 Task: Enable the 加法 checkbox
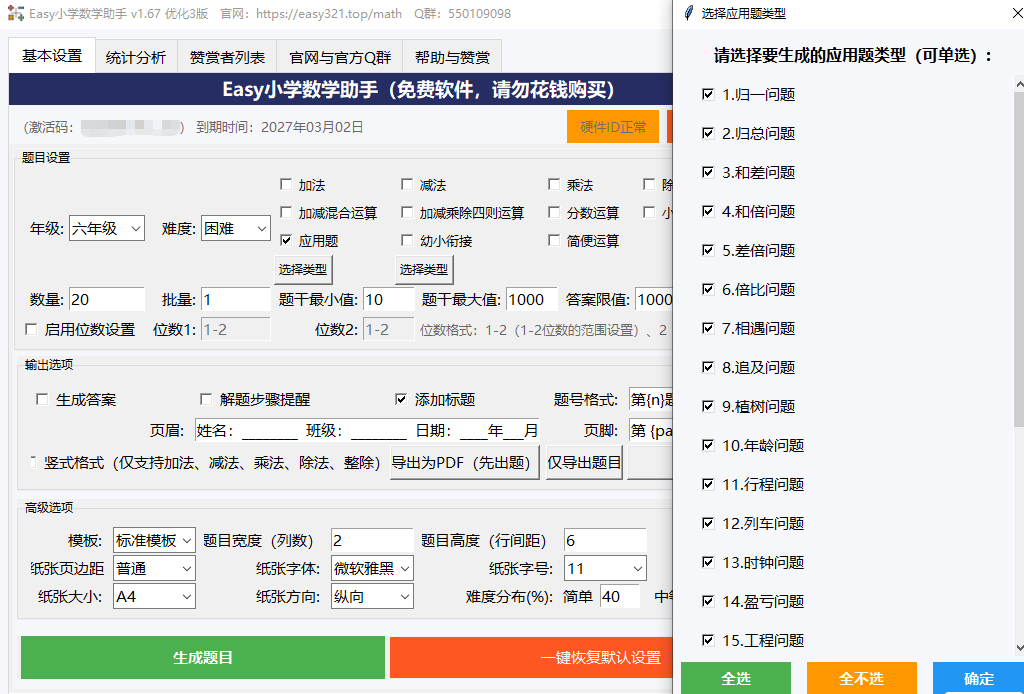coord(286,185)
